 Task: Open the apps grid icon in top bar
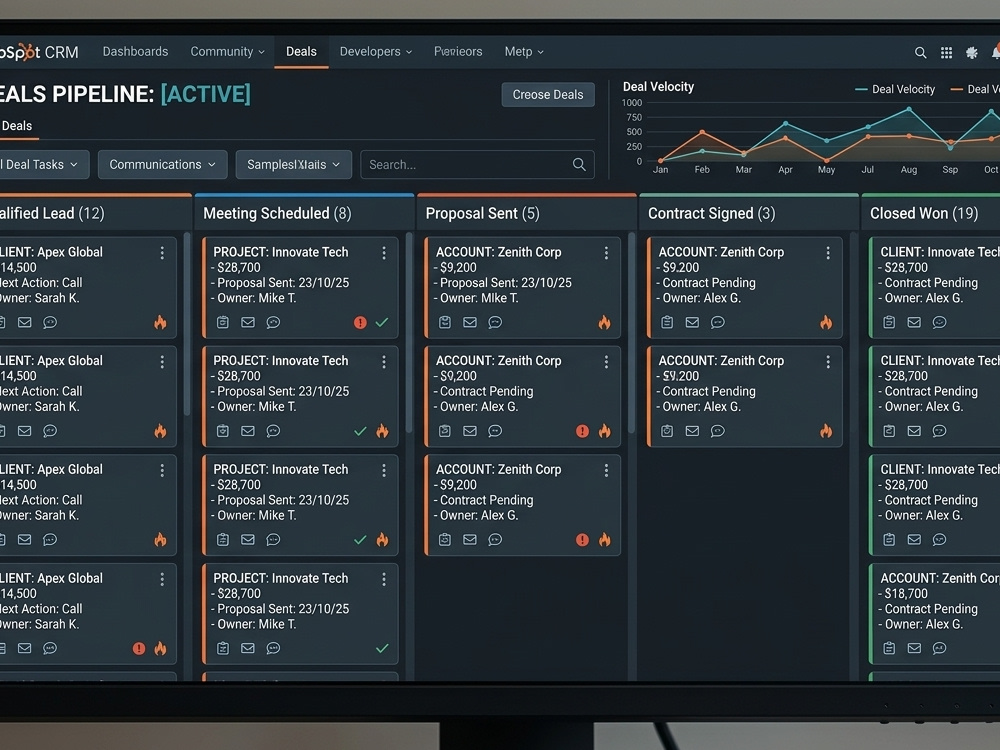tap(946, 52)
